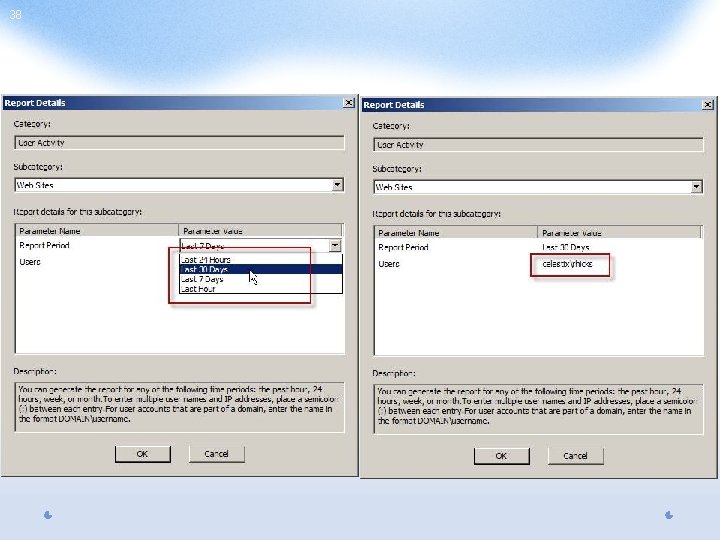Open Report Period dropdown arrow in left dialog
The width and height of the screenshot is (720, 540).
[x=335, y=246]
